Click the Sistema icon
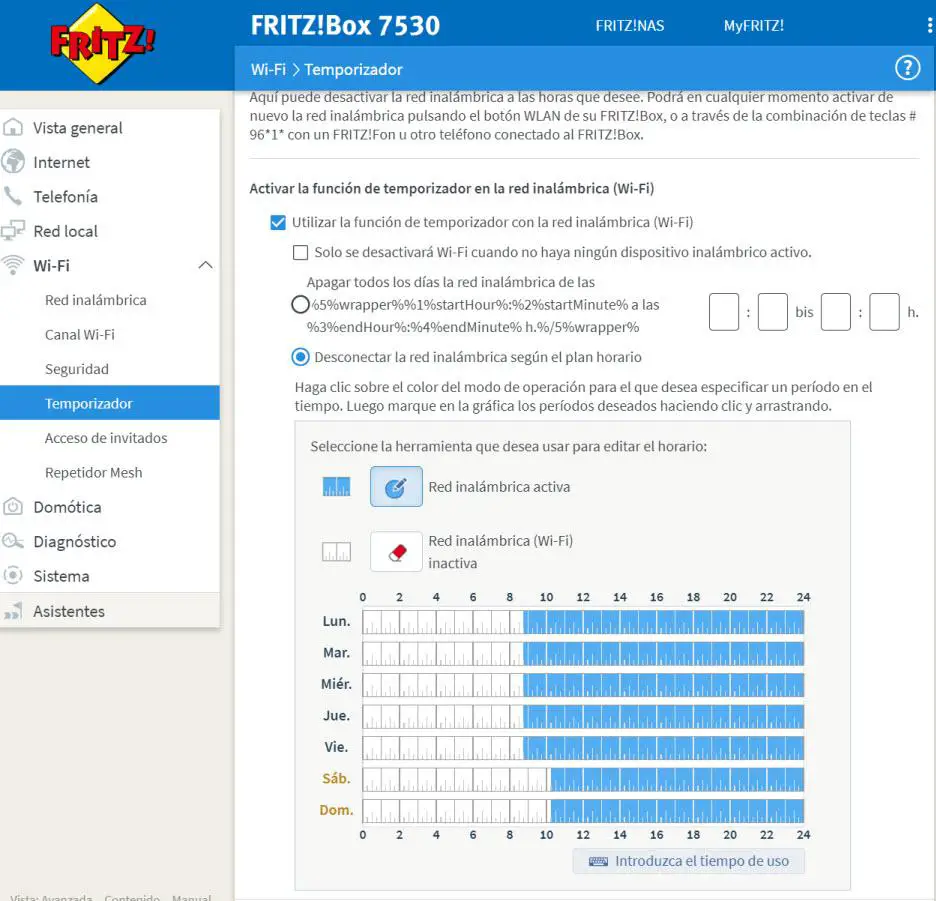 [13, 576]
